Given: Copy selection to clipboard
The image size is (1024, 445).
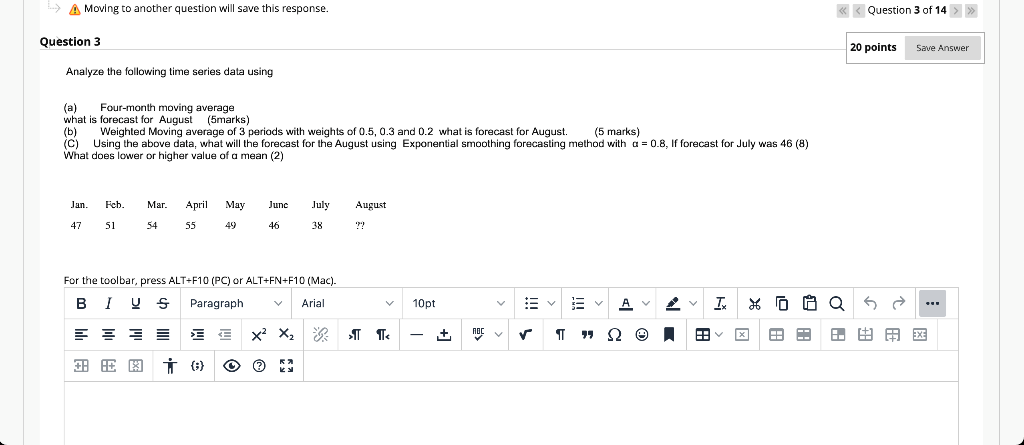Looking at the screenshot, I should point(782,303).
